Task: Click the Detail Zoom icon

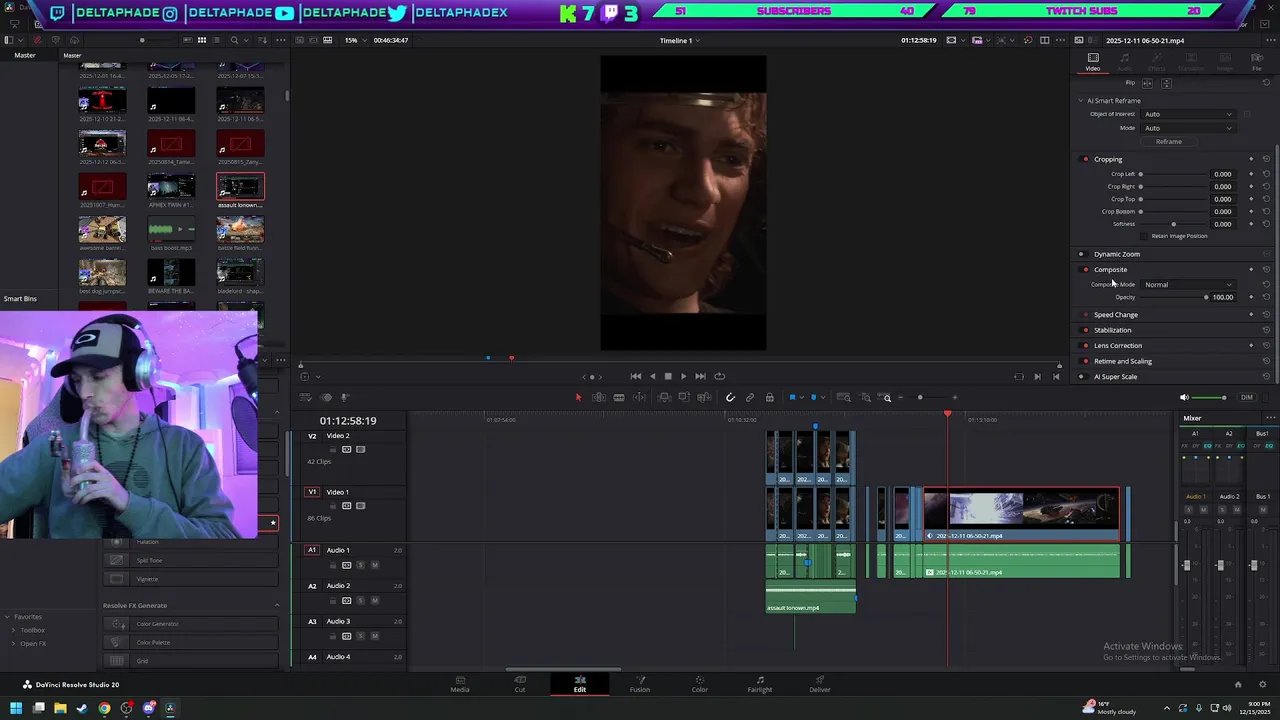Action: click(x=865, y=397)
